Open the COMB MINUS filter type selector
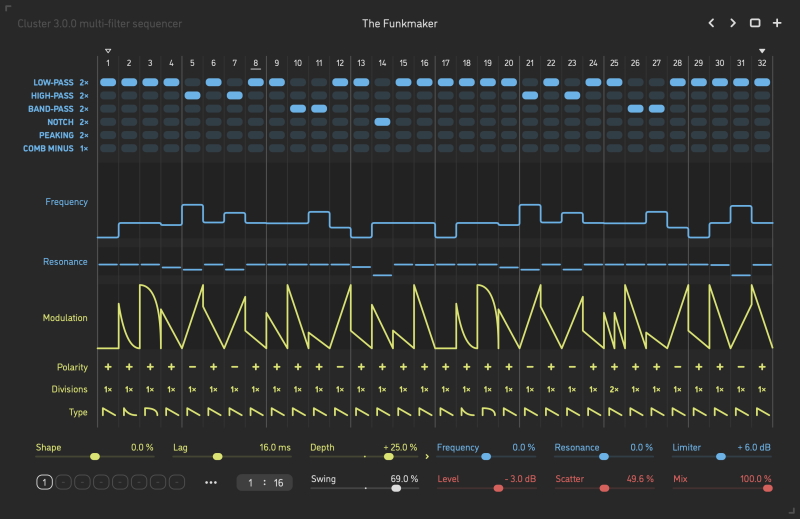The width and height of the screenshot is (800, 519). pos(55,148)
